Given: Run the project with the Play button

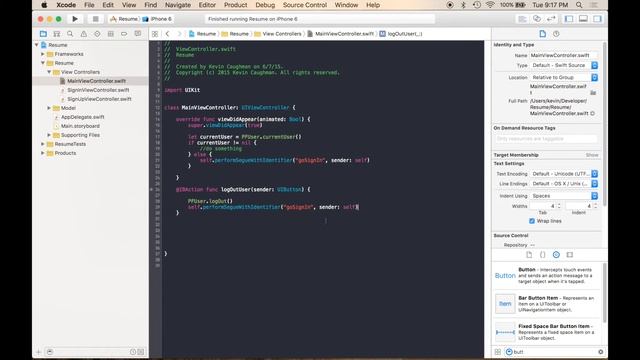Looking at the screenshot, I should pos(75,19).
